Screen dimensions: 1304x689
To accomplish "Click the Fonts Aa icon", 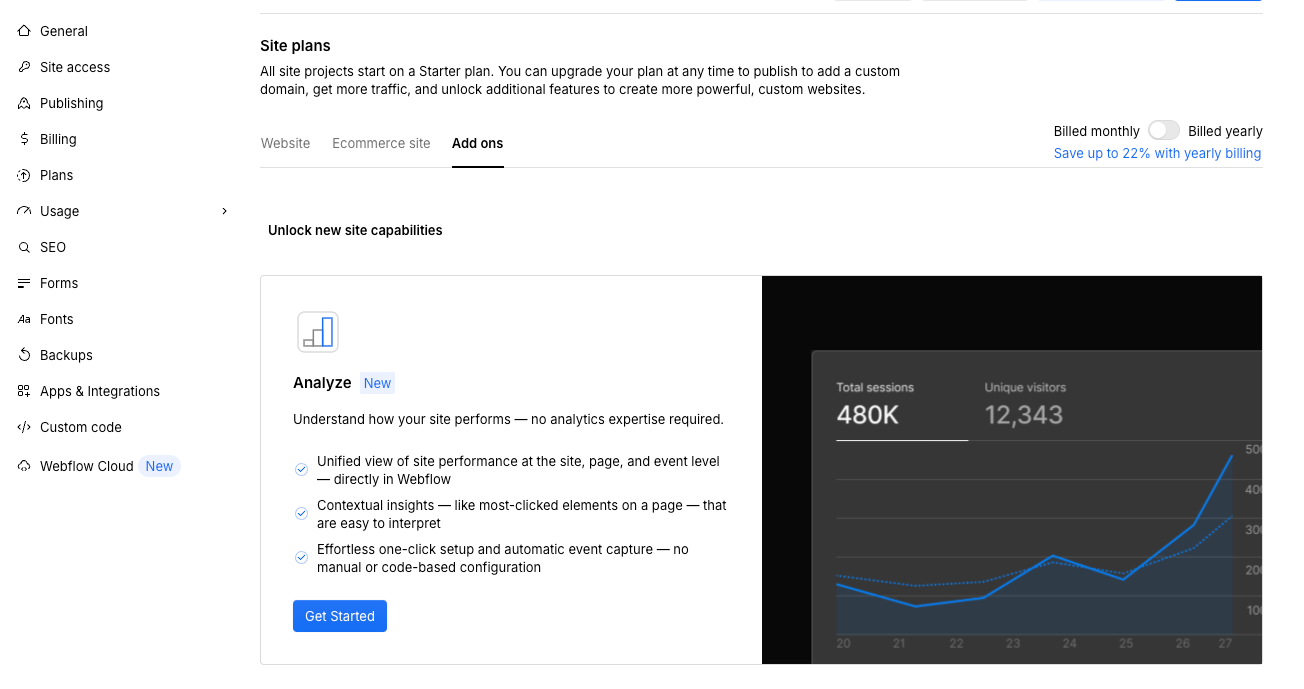I will [24, 319].
